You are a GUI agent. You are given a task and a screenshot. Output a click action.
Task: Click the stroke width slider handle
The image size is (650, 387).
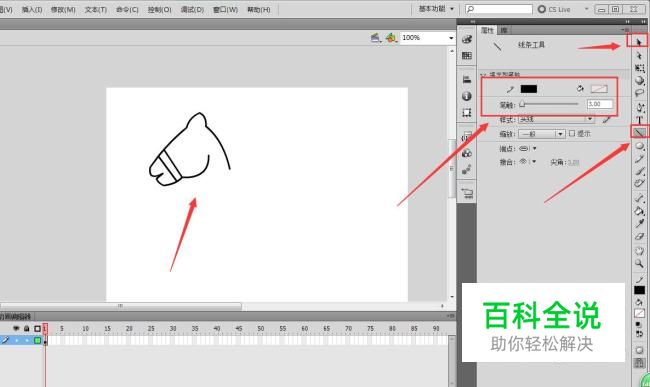pyautogui.click(x=522, y=104)
